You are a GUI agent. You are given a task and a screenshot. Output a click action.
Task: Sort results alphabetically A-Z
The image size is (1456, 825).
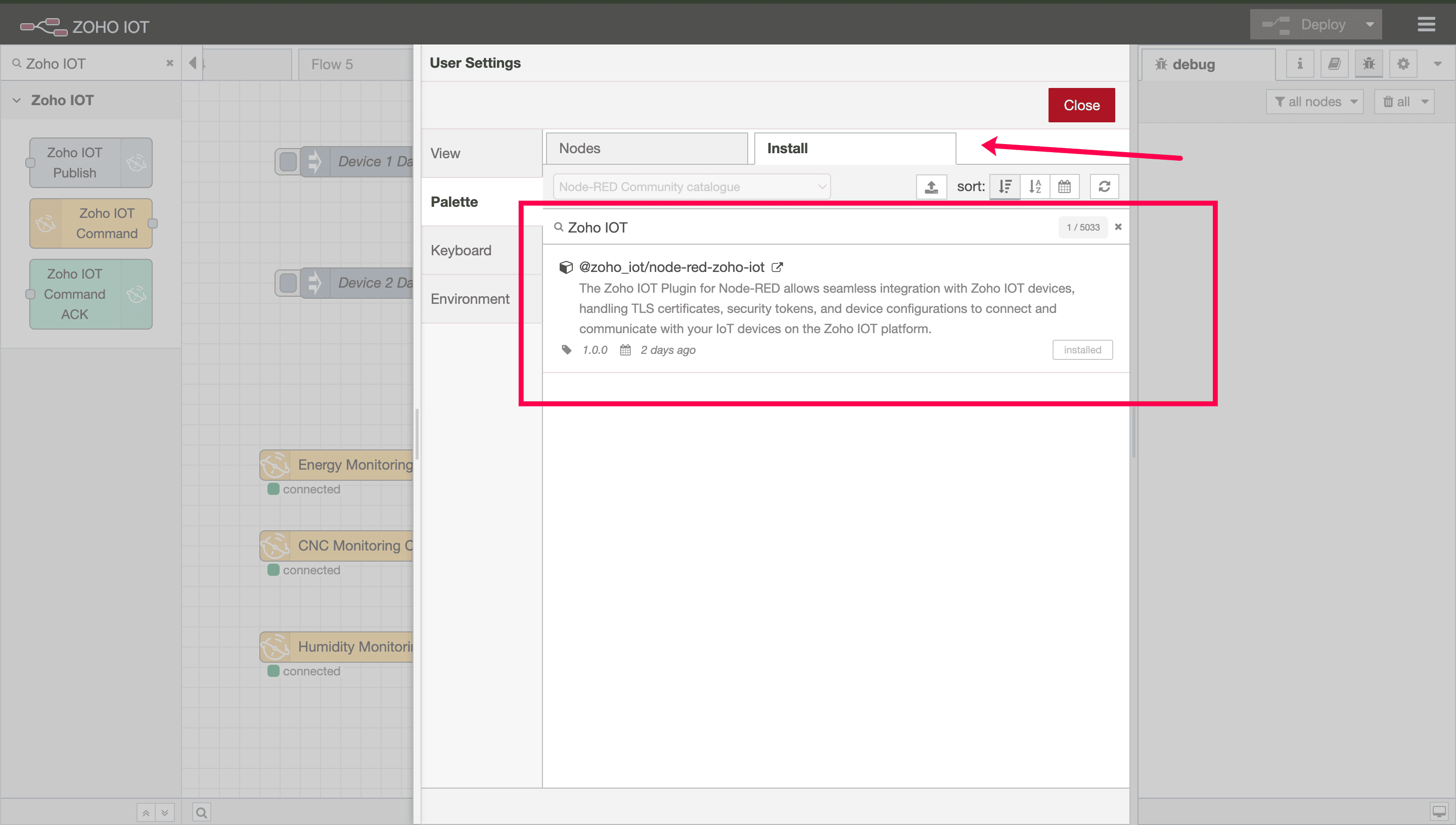(x=1034, y=187)
